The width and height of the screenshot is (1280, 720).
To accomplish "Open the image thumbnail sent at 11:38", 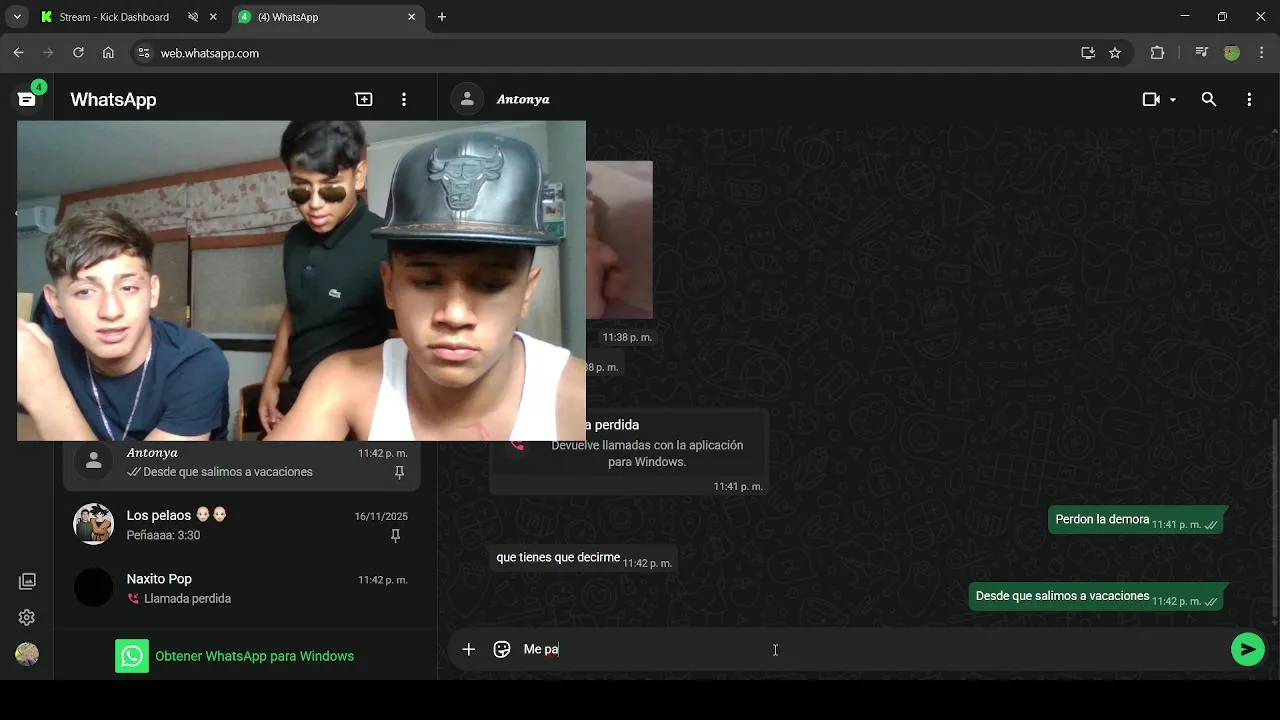I will point(619,240).
